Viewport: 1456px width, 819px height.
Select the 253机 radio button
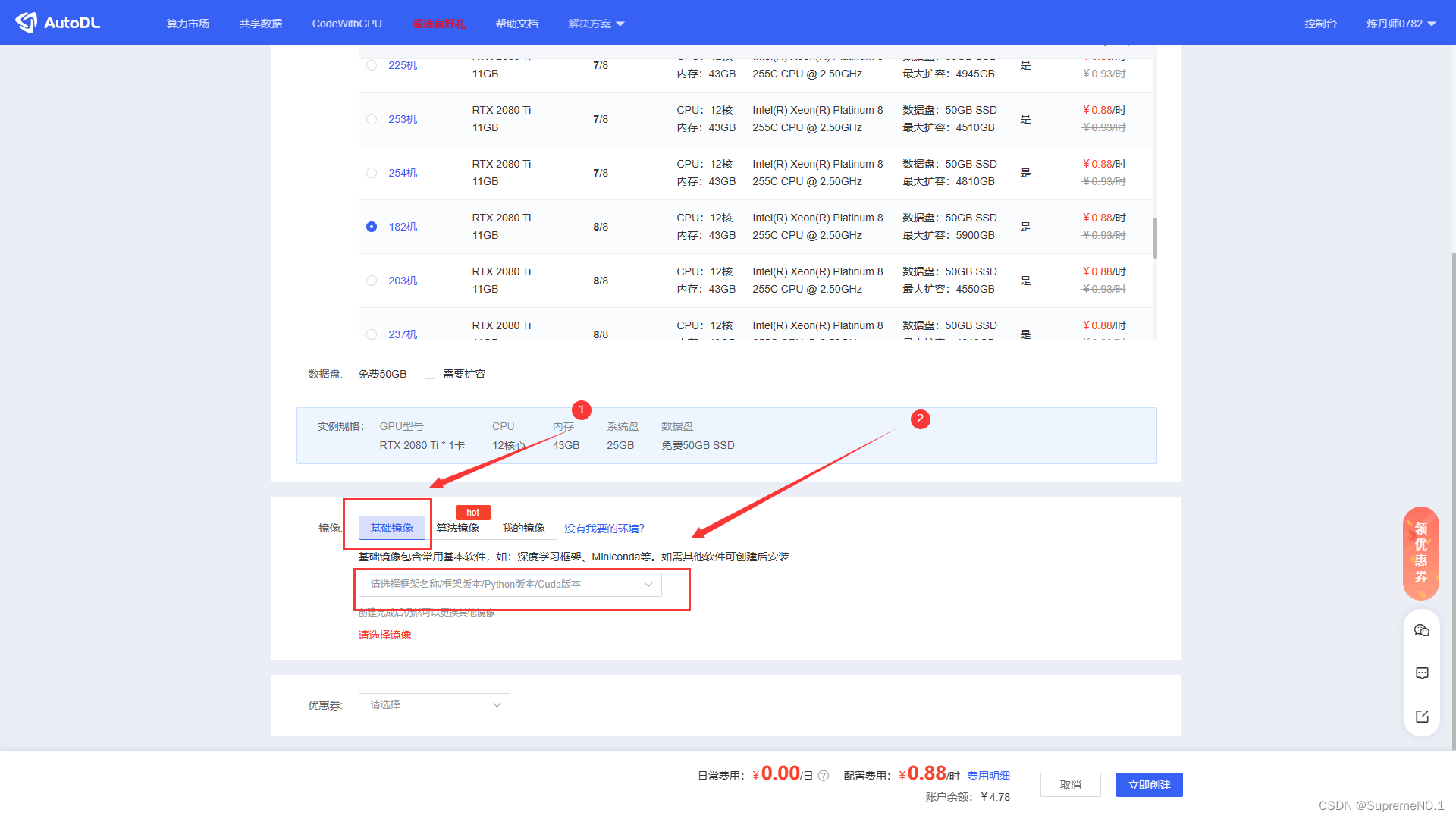coord(372,119)
